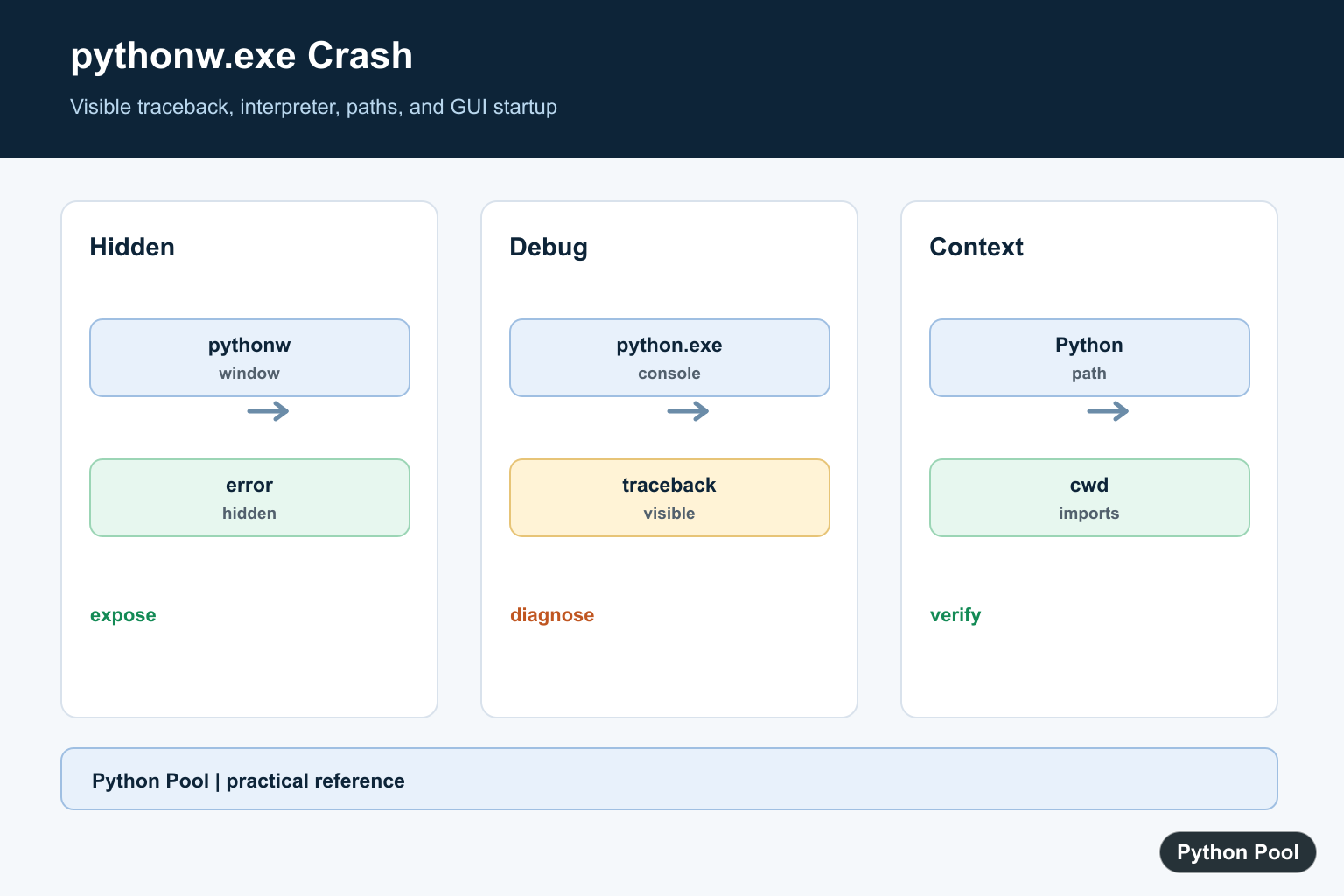Viewport: 1344px width, 896px height.
Task: Select the Context card heading
Action: [x=976, y=247]
